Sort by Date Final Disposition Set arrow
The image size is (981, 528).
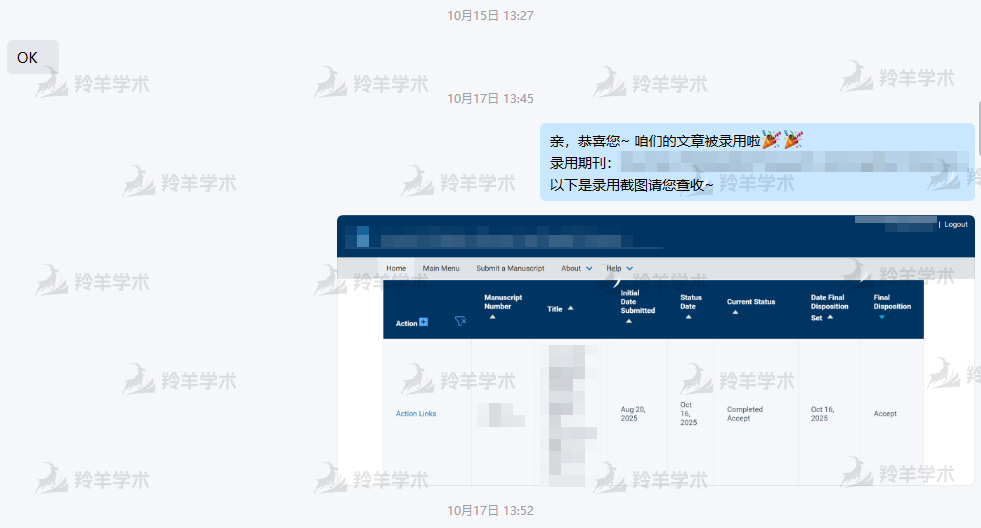pos(830,317)
